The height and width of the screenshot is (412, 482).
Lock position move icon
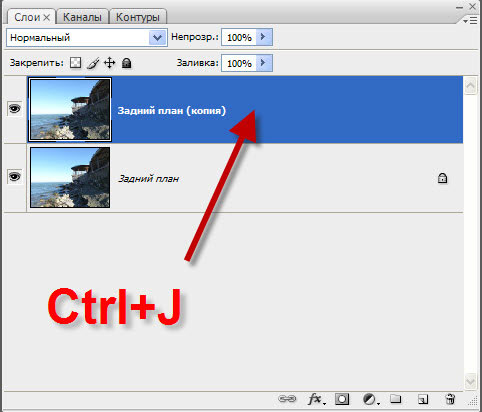click(x=110, y=63)
